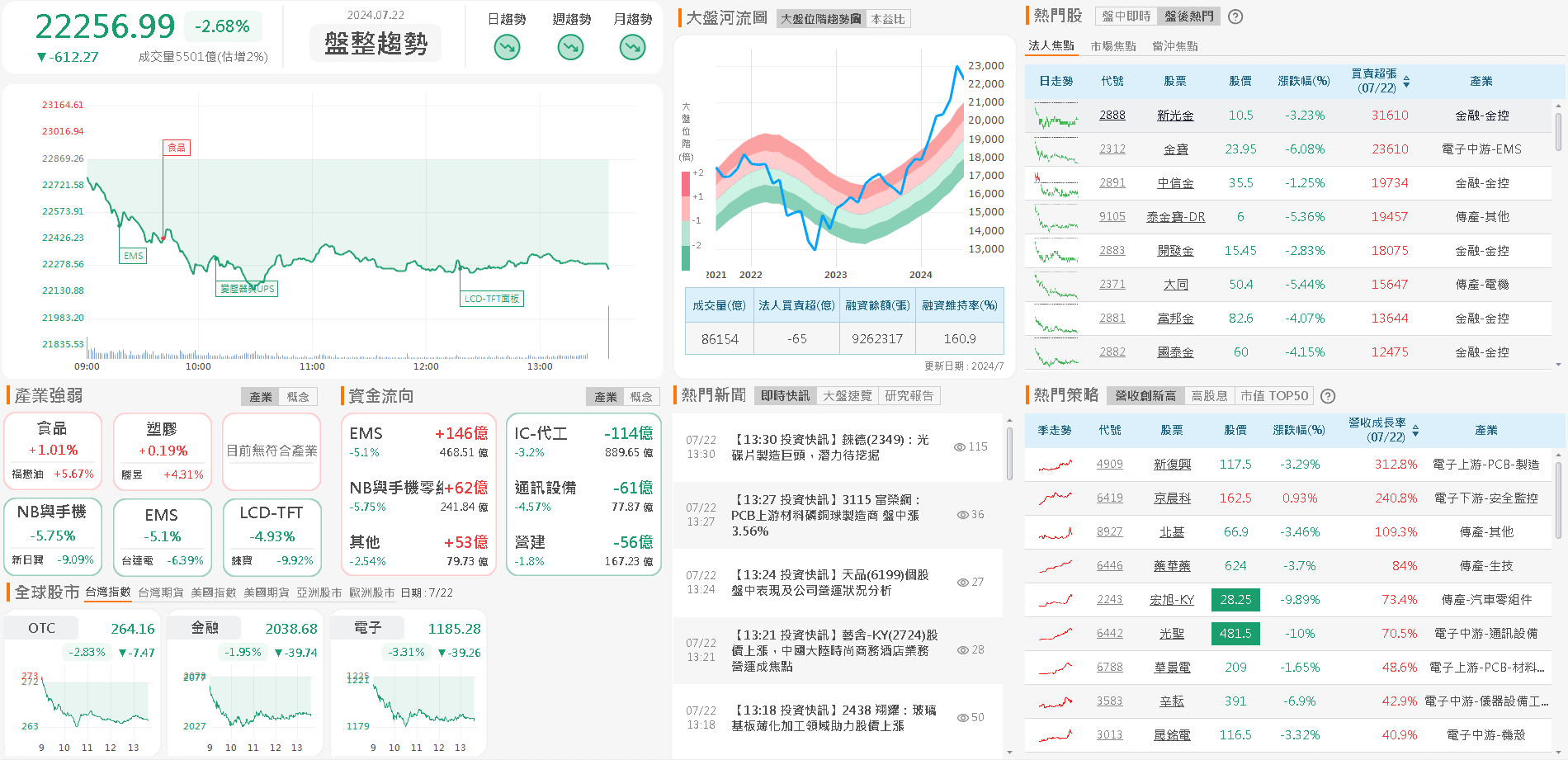Click 盤整趨勢 status label
The height and width of the screenshot is (760, 1568).
(375, 43)
